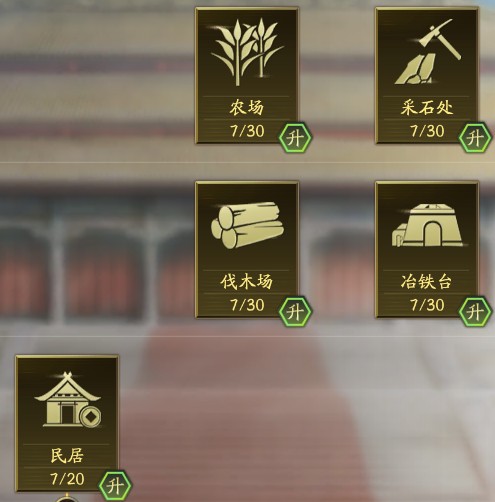Screen dimensions: 495x502
Task: Click the 7/30 level text on 冶铁台
Action: (x=427, y=305)
